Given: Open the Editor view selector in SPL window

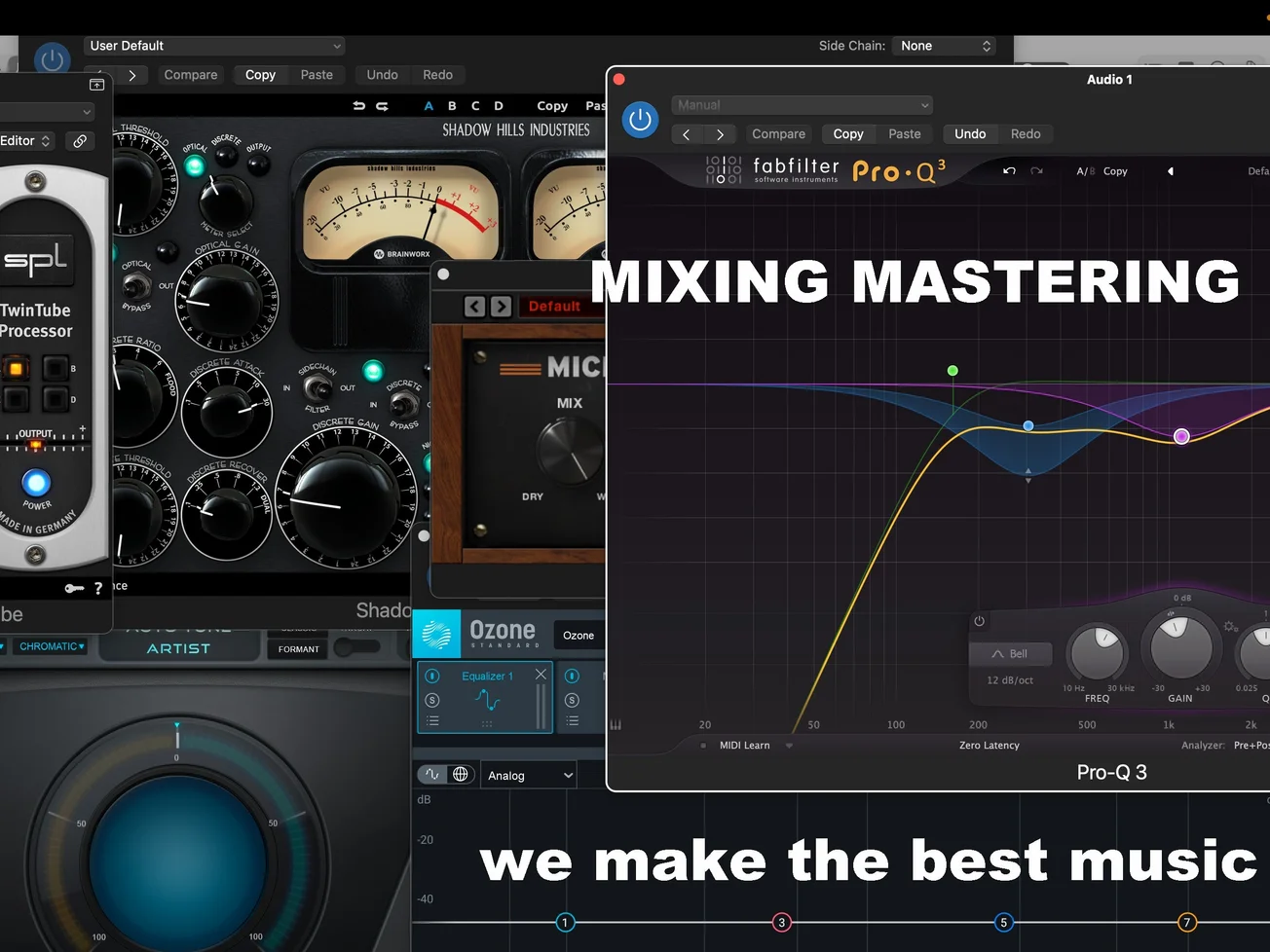Looking at the screenshot, I should coord(26,141).
